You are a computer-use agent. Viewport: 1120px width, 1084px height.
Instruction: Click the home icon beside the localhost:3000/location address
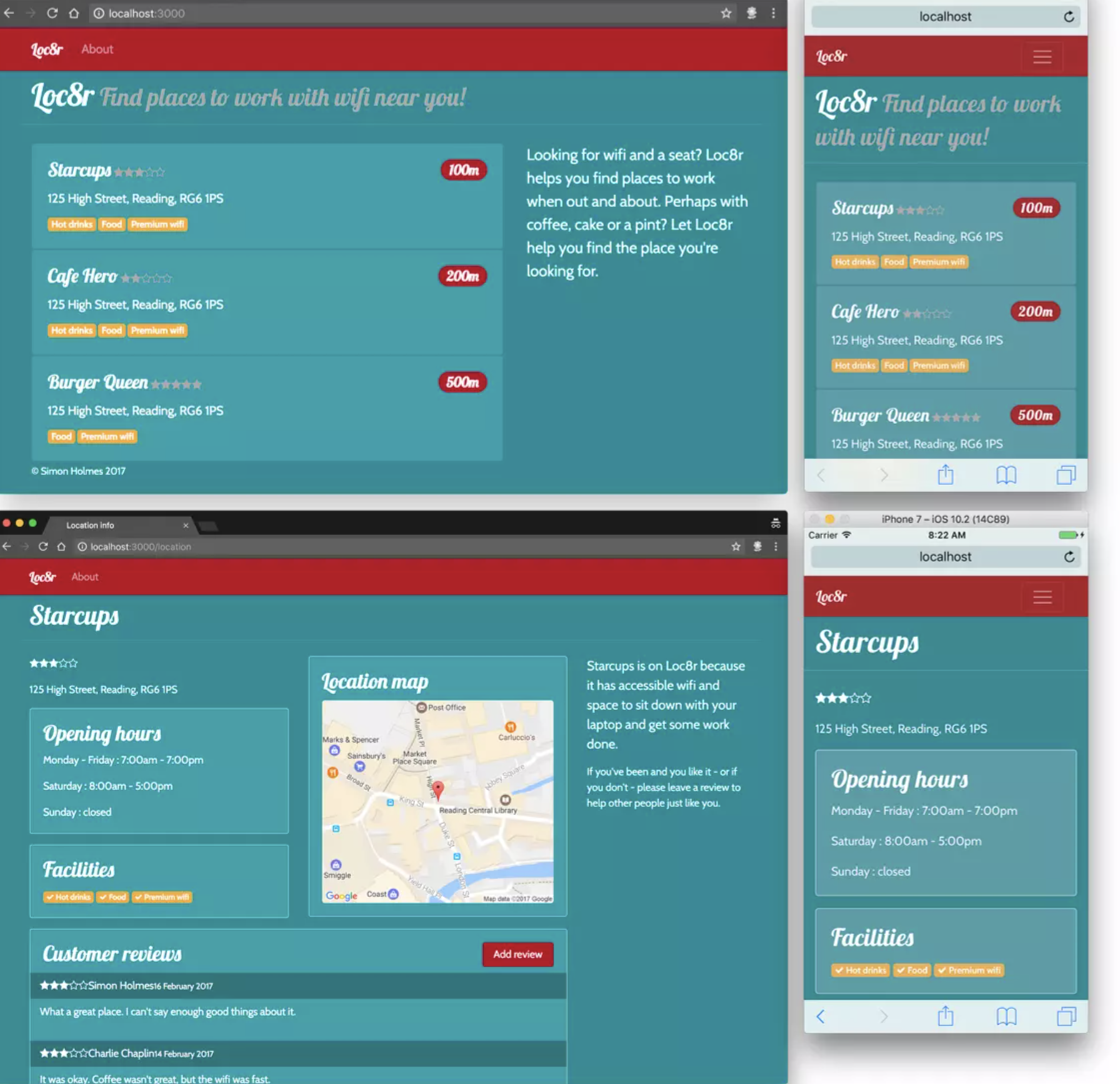tap(61, 546)
